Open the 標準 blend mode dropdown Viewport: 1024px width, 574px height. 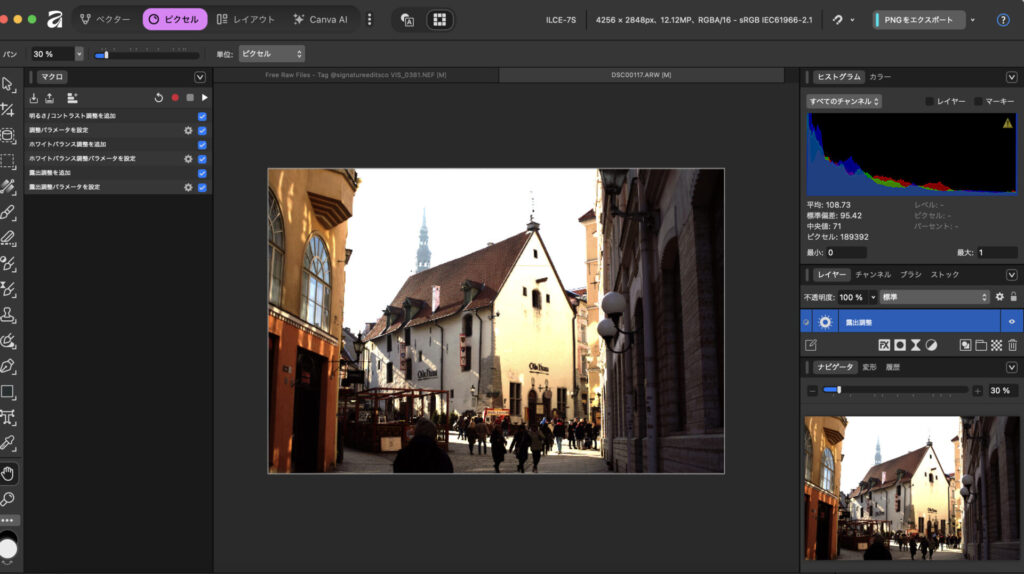coord(933,297)
